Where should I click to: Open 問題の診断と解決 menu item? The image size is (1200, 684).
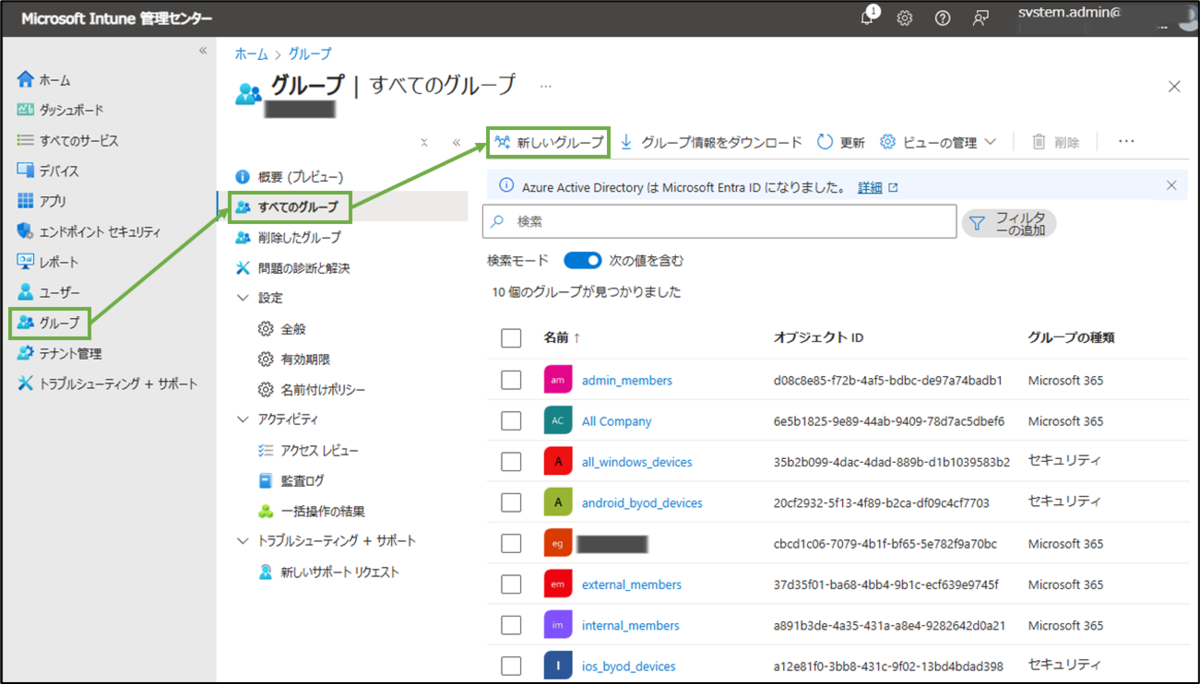point(293,268)
